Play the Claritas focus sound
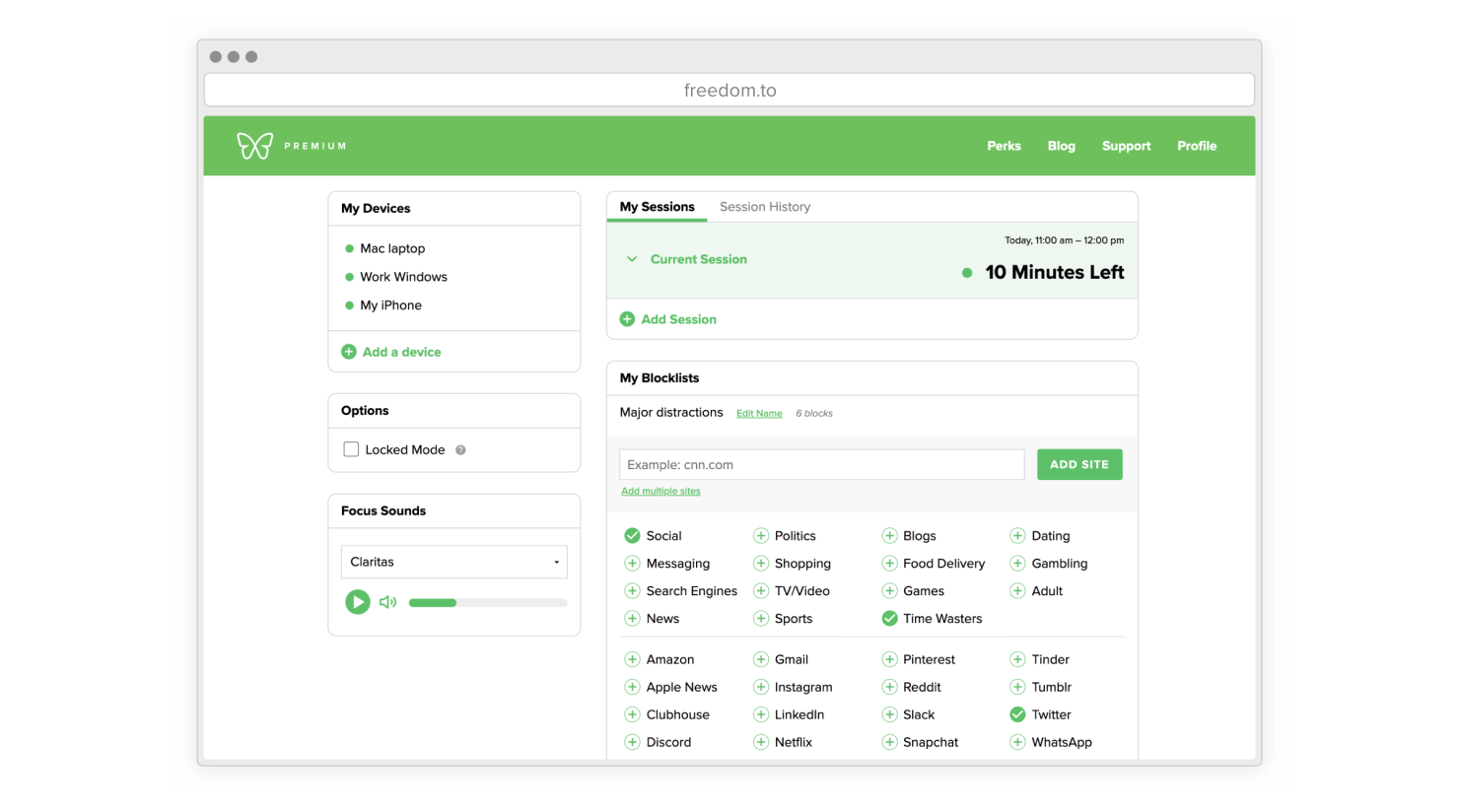1459x812 pixels. pos(358,602)
